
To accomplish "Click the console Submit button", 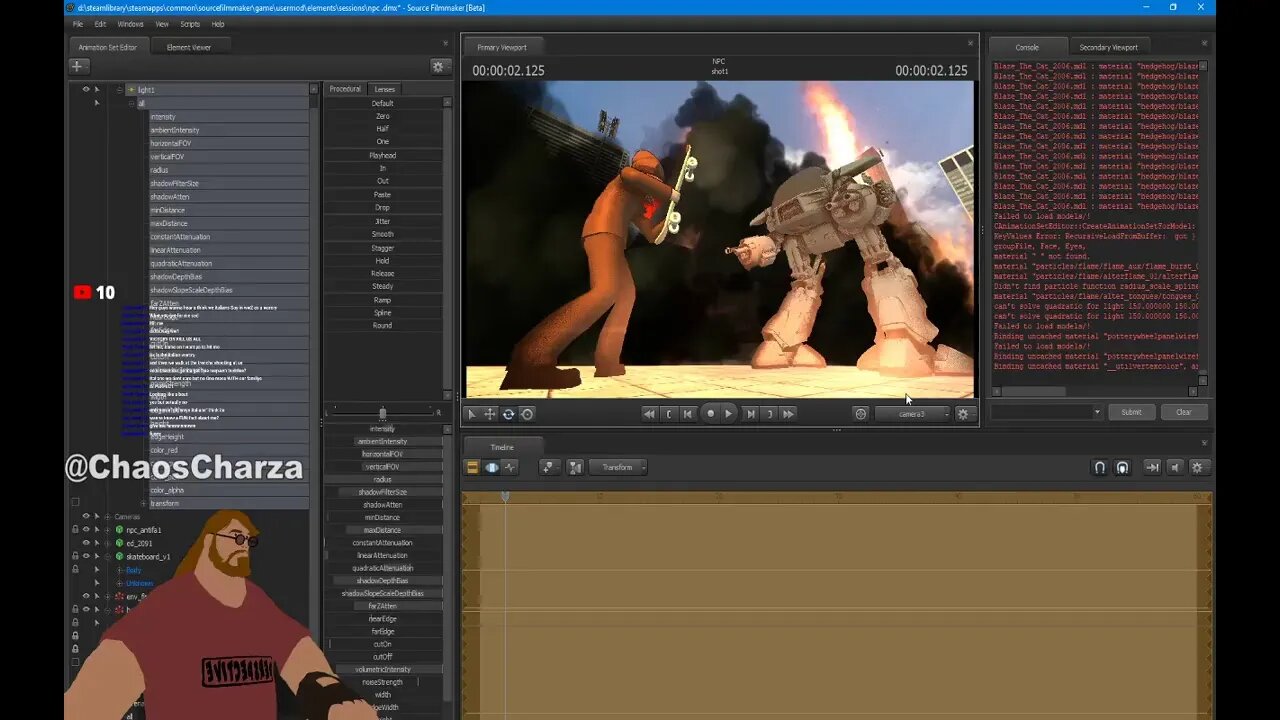I will coord(1131,412).
